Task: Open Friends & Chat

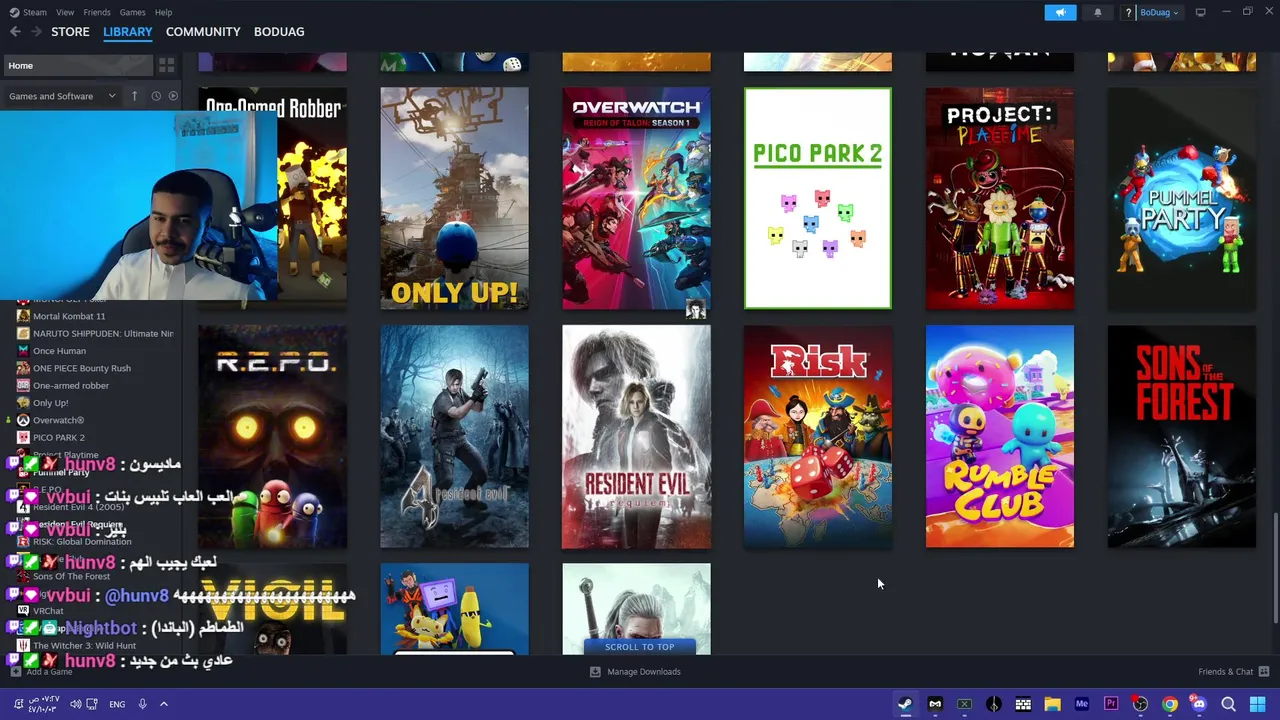Action: point(1233,672)
